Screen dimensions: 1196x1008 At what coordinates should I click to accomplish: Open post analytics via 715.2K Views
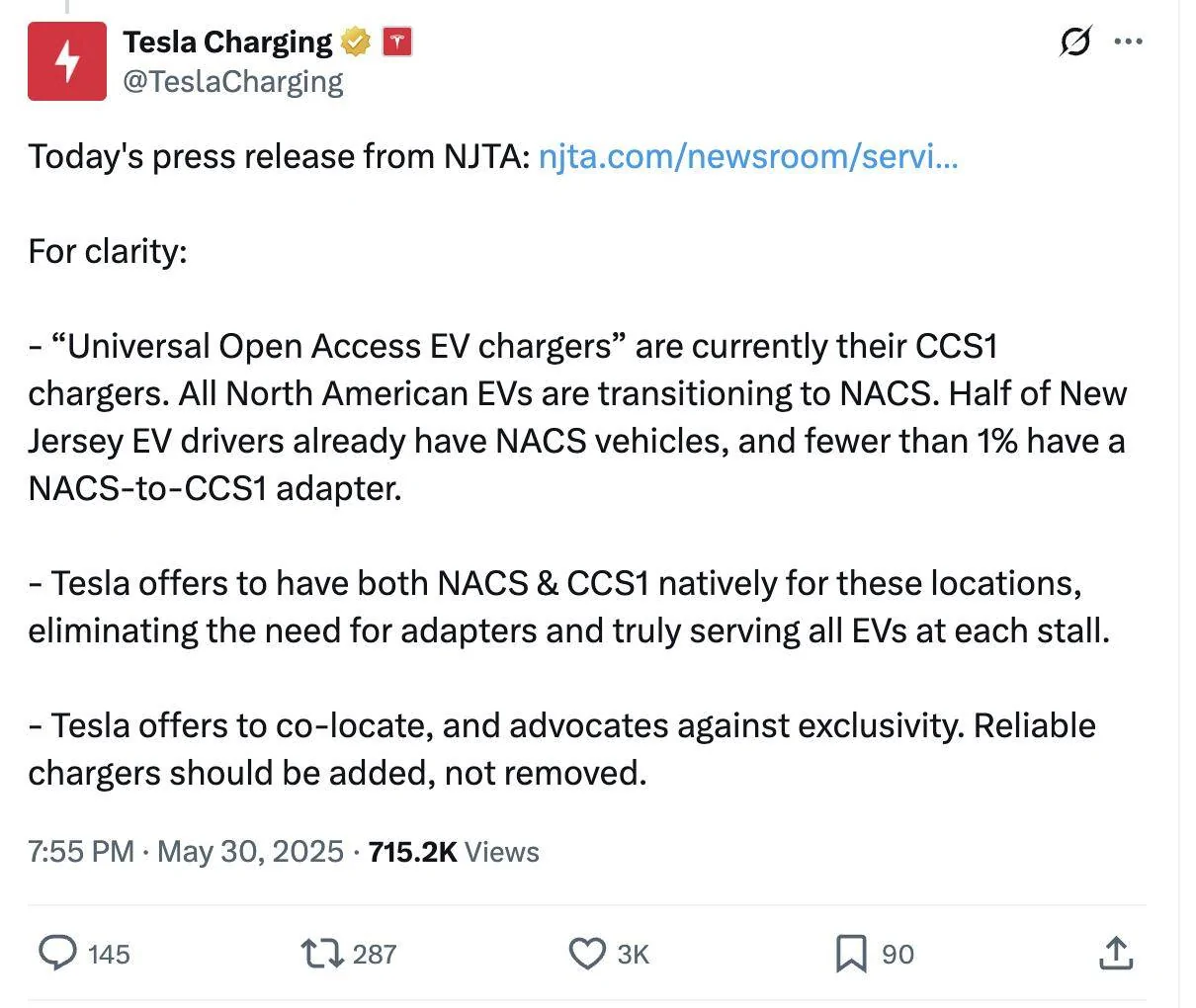tap(454, 851)
